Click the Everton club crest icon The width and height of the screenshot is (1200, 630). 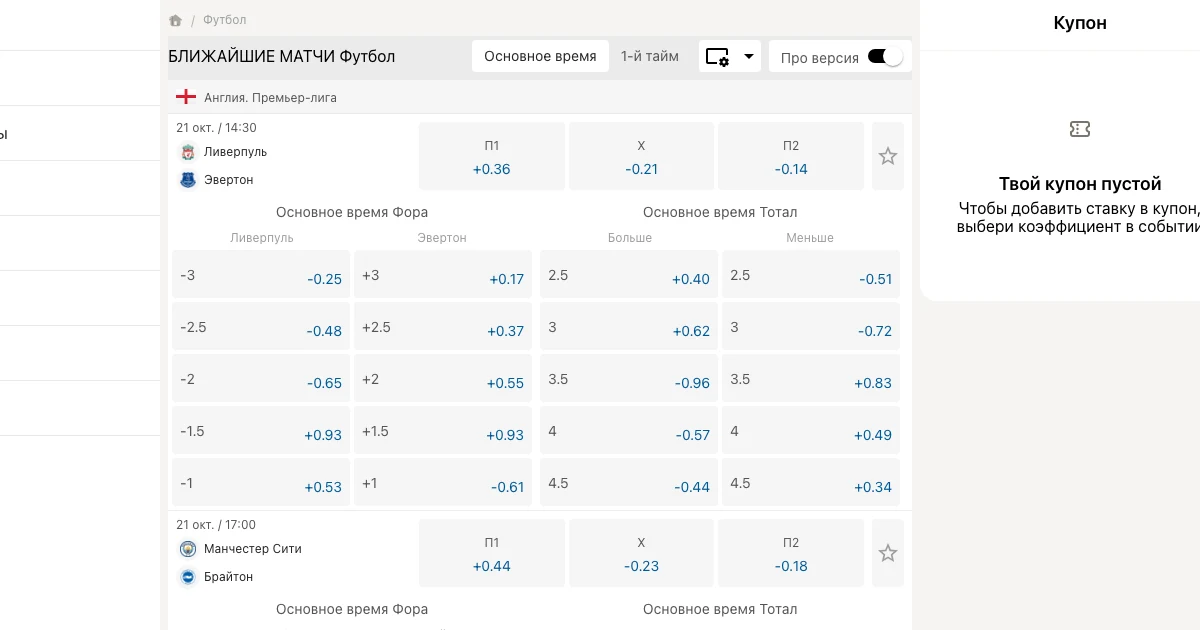click(188, 180)
